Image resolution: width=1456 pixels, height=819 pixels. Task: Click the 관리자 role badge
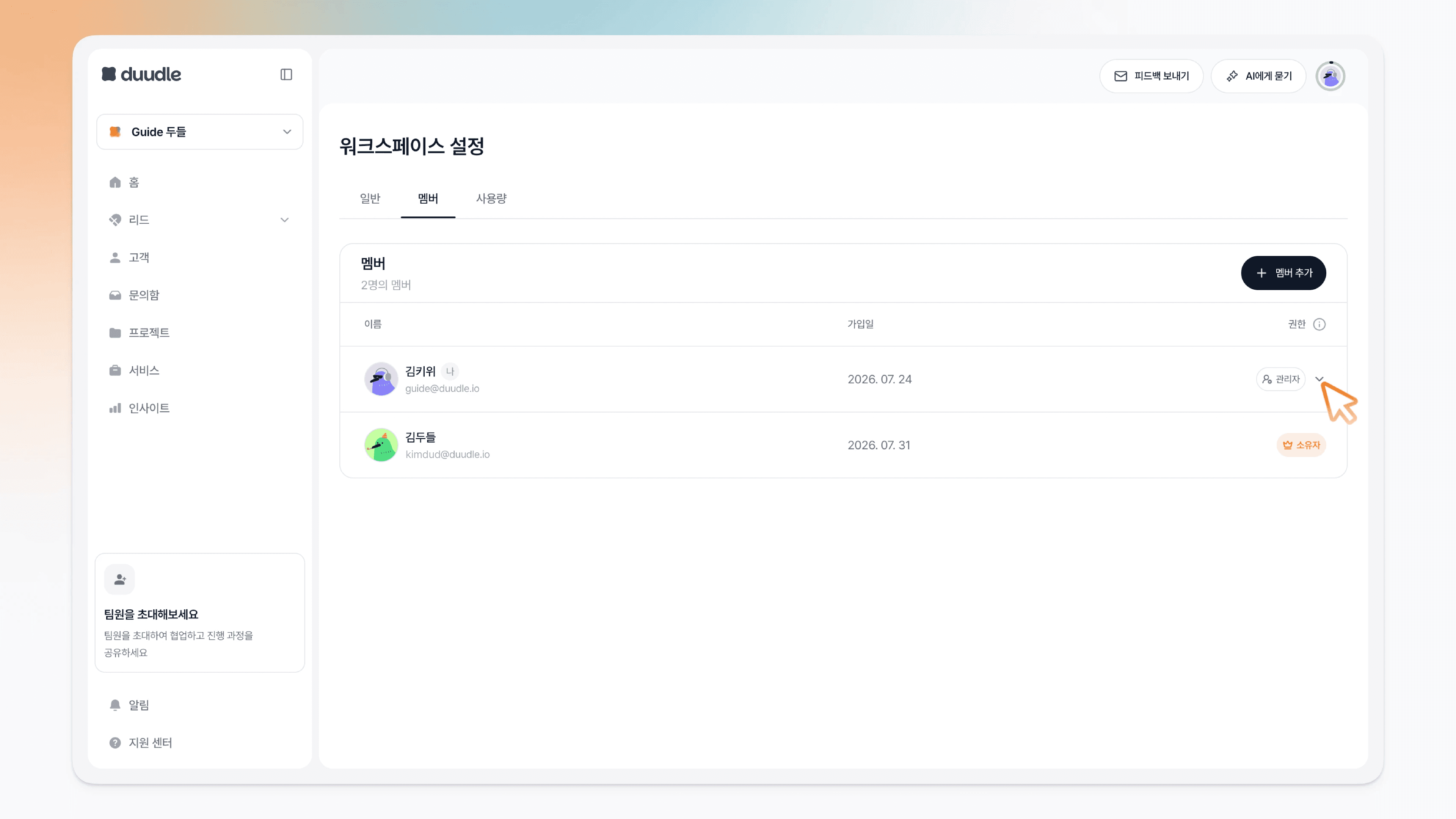[x=1280, y=379]
